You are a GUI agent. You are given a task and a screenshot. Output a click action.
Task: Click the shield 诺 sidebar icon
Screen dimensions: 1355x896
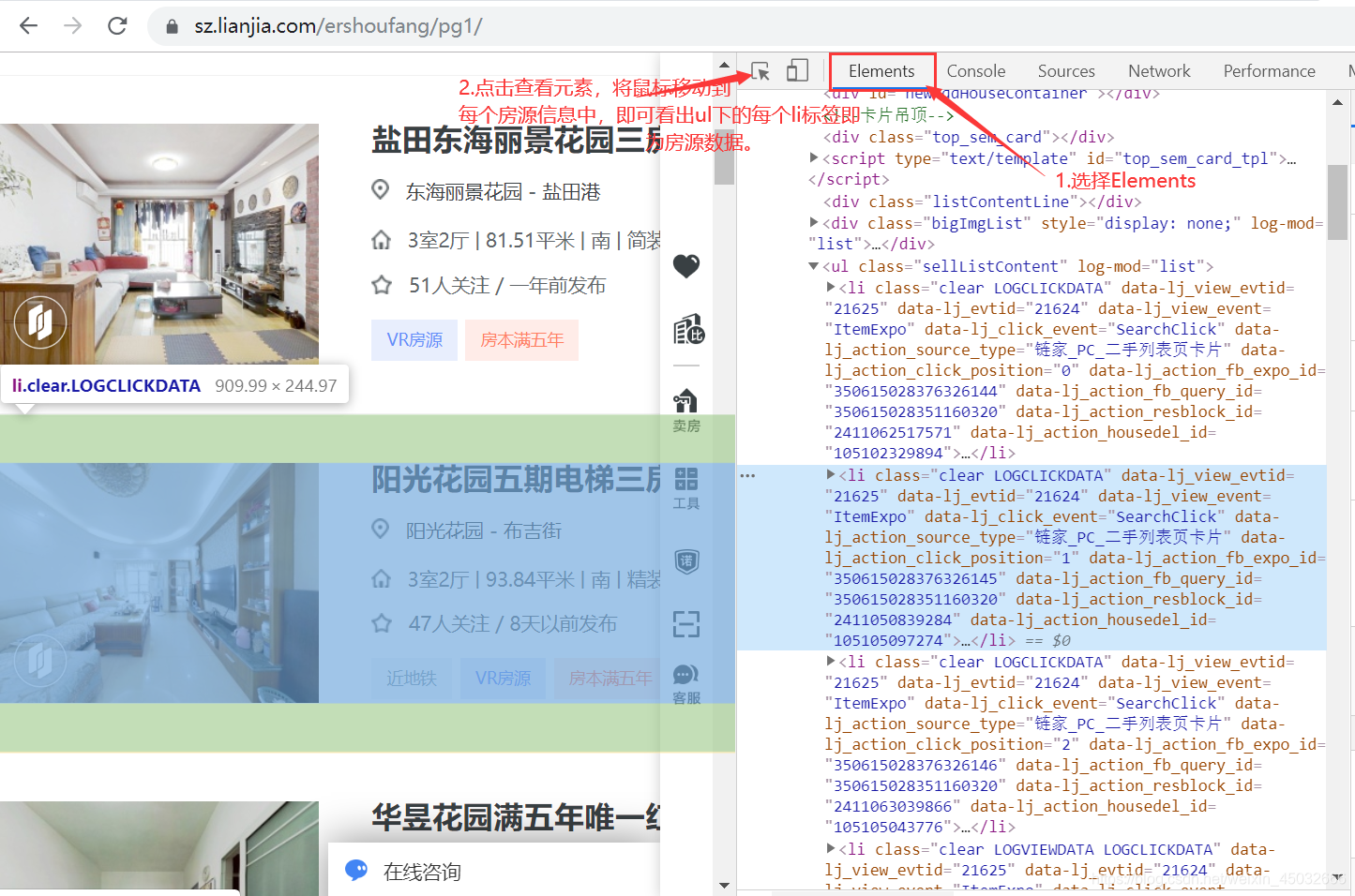point(686,561)
